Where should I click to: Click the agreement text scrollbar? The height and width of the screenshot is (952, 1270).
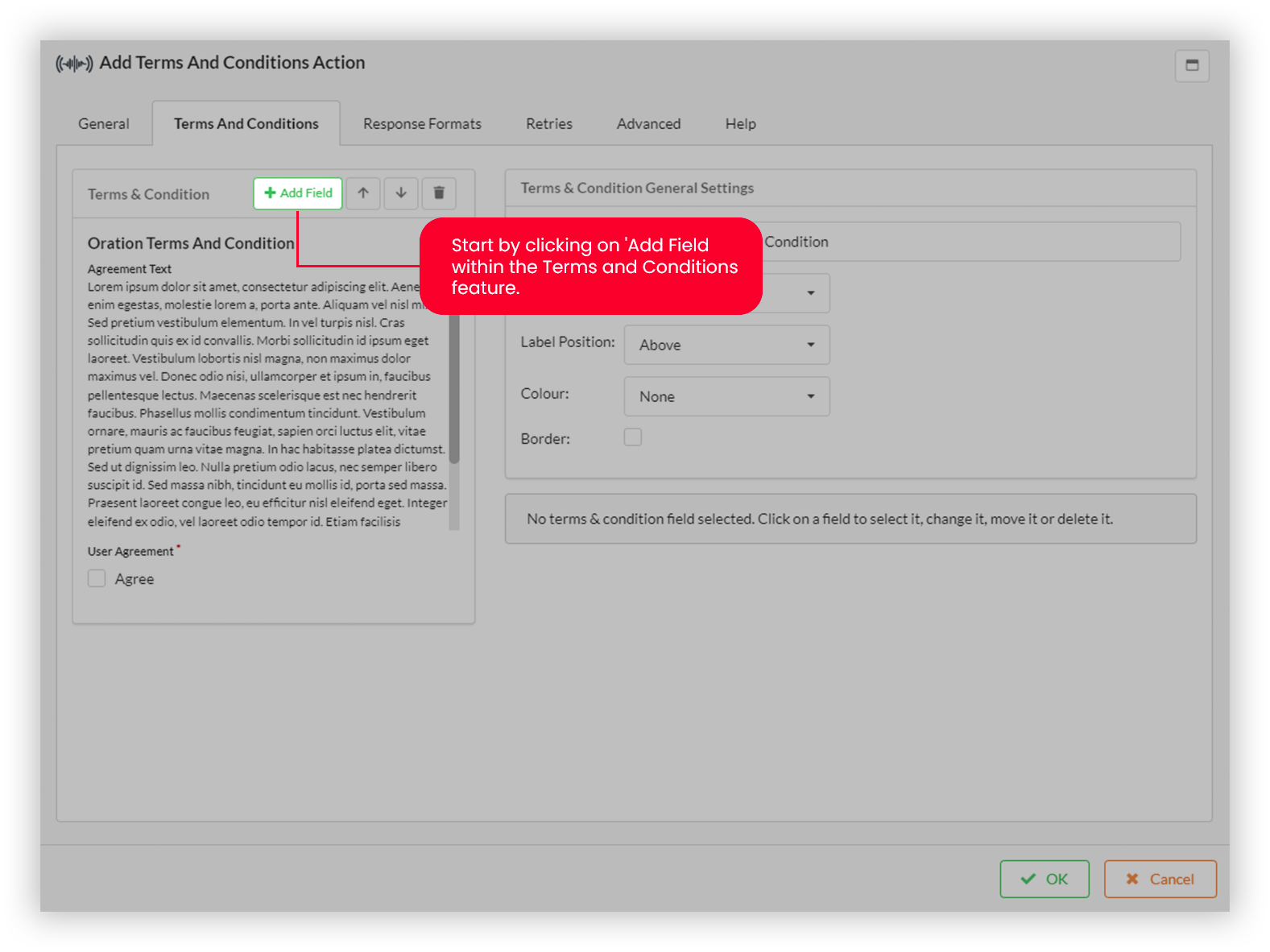454,387
